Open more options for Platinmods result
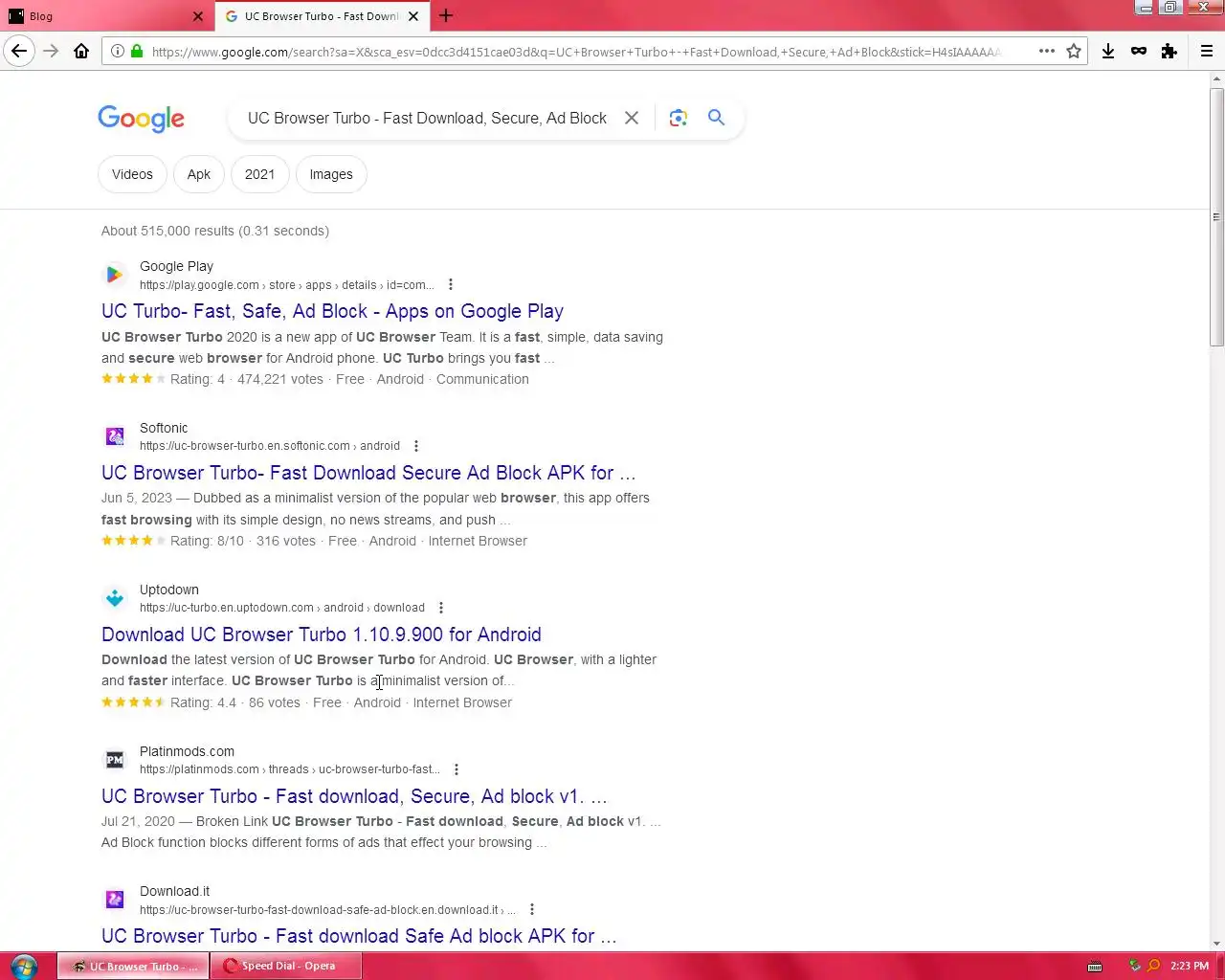 [457, 769]
